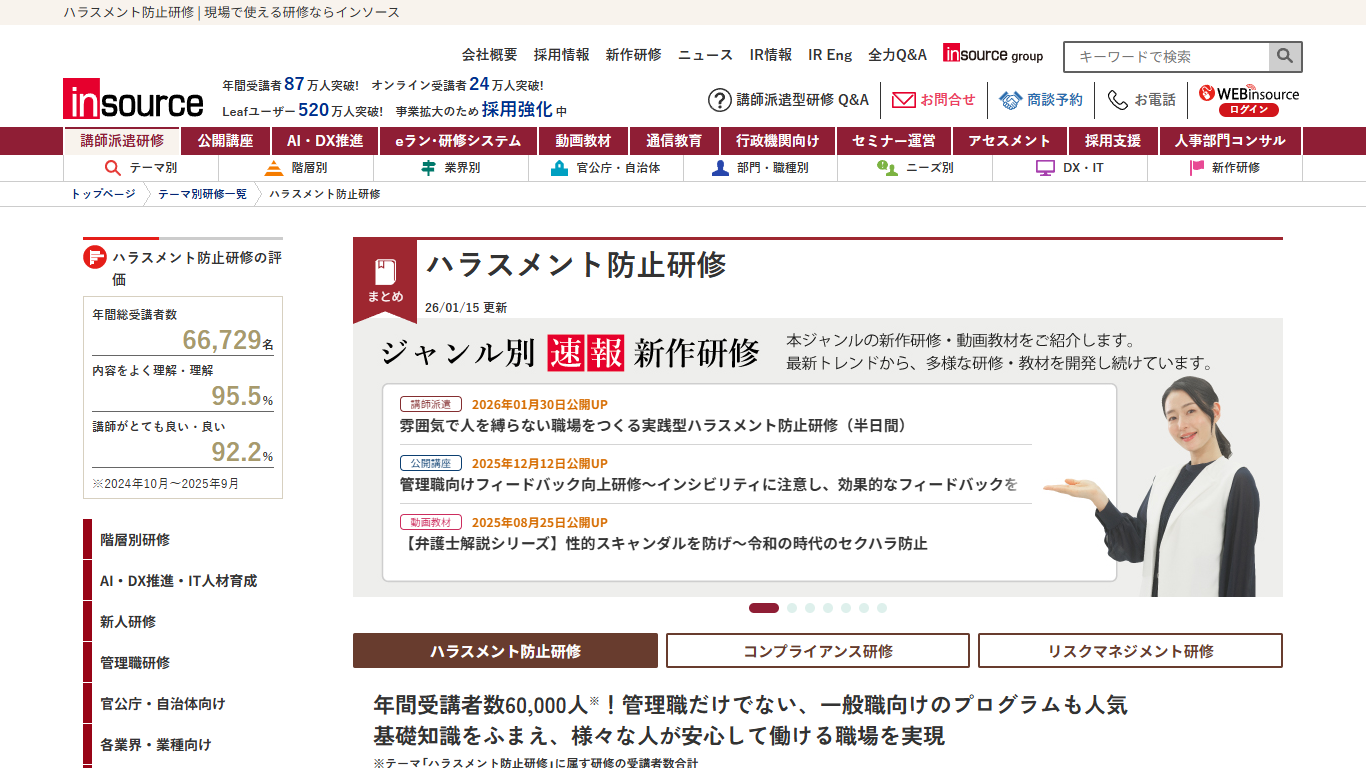The height and width of the screenshot is (768, 1366).
Task: Go back via トップページ breadcrumb link
Action: click(106, 195)
